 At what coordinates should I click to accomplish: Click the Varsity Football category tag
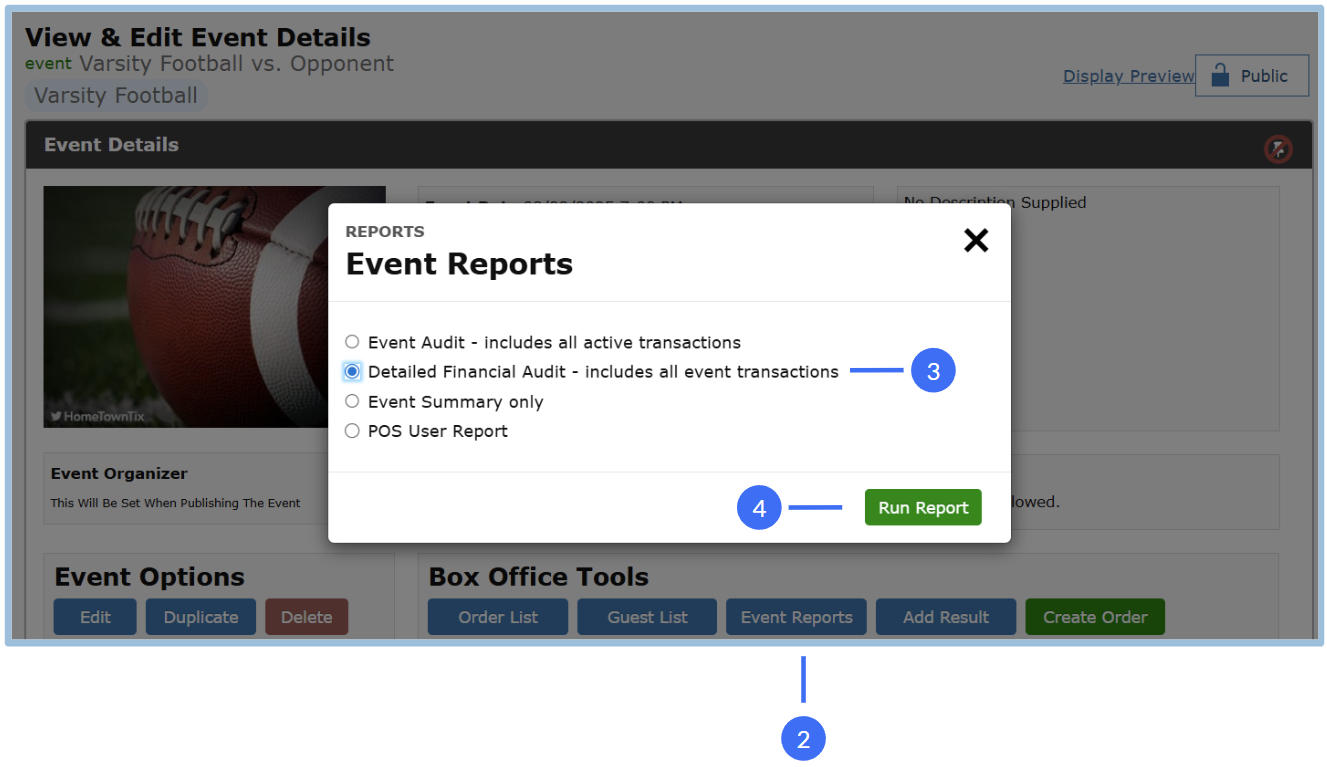116,96
